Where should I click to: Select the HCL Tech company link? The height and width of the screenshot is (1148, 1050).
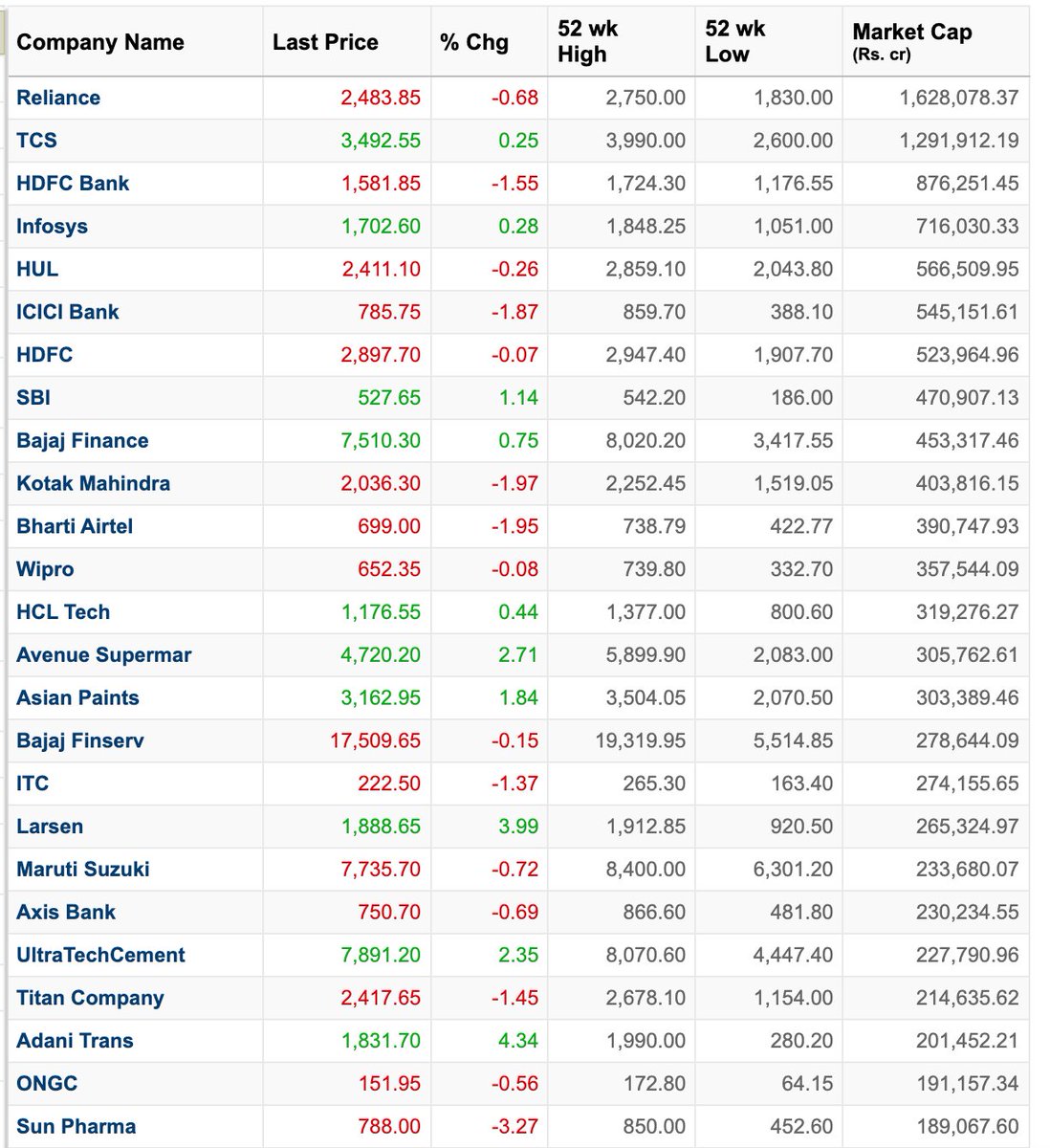click(63, 612)
